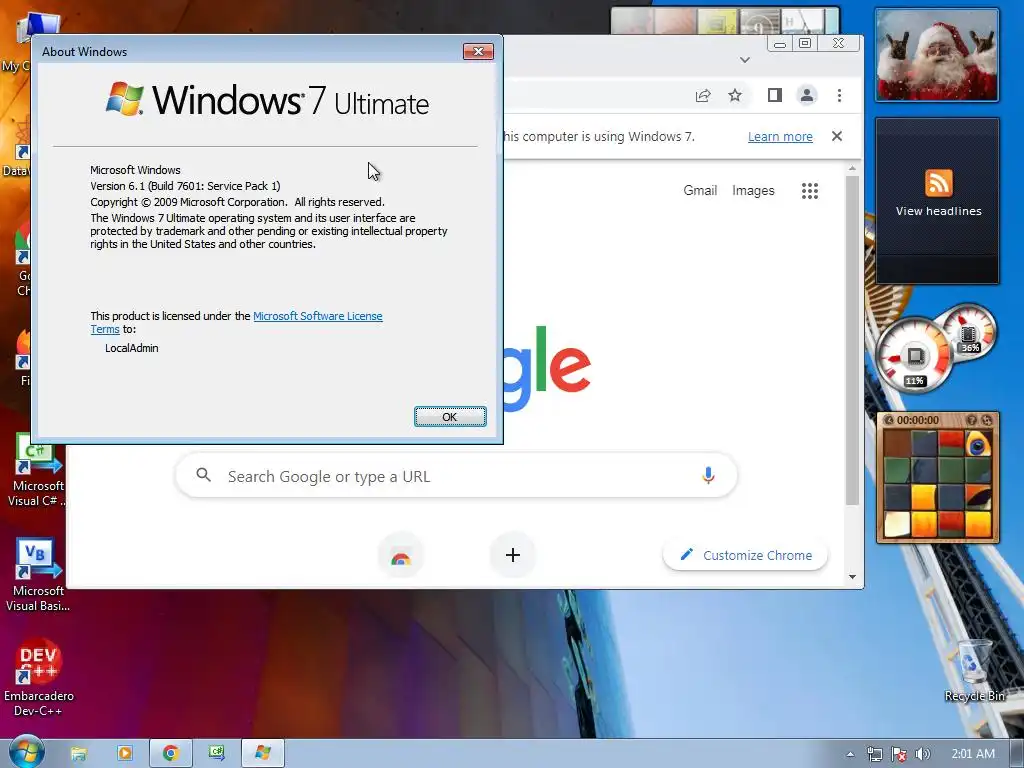
Task: Open Windows Media Player taskbar icon
Action: [125, 753]
